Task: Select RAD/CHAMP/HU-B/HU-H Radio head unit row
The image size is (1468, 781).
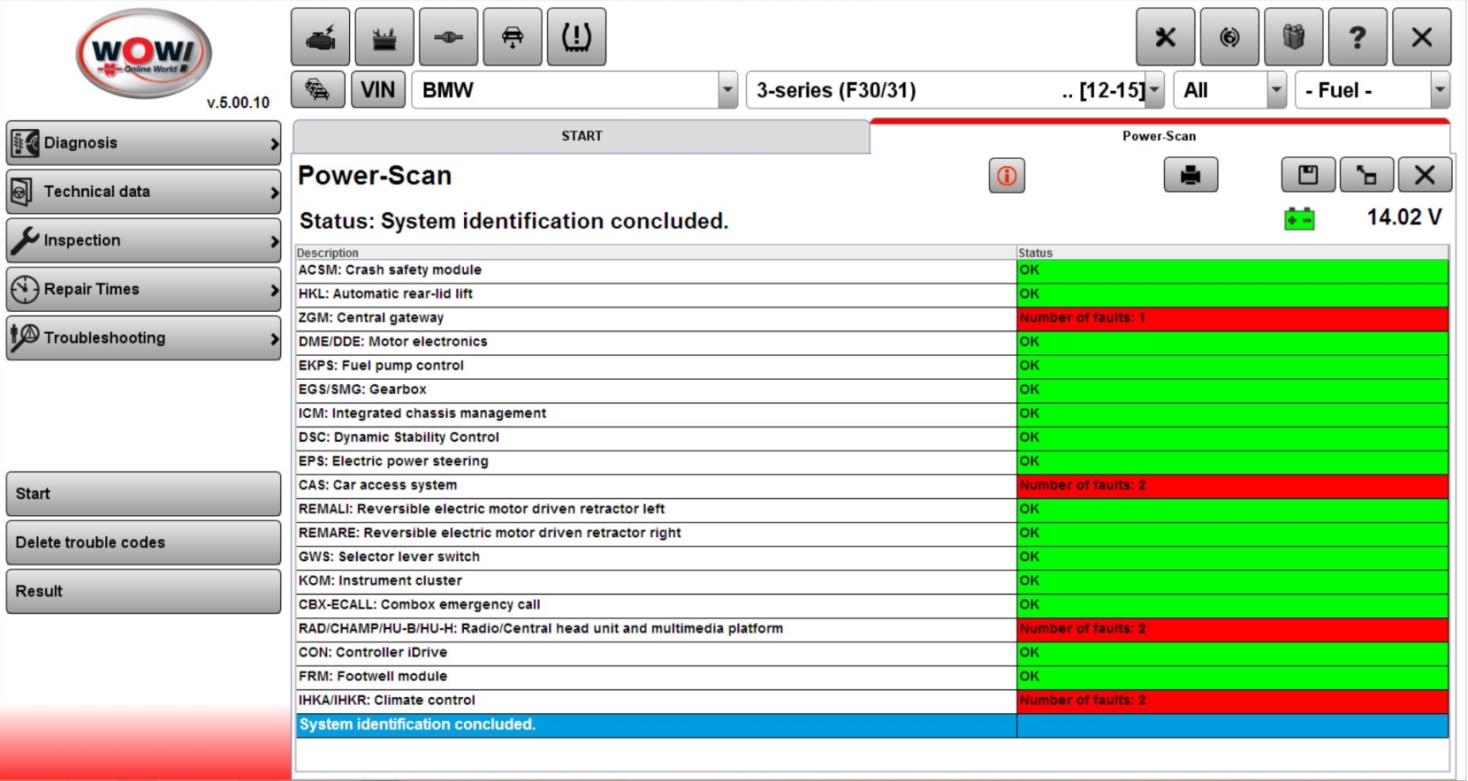Action: 872,629
